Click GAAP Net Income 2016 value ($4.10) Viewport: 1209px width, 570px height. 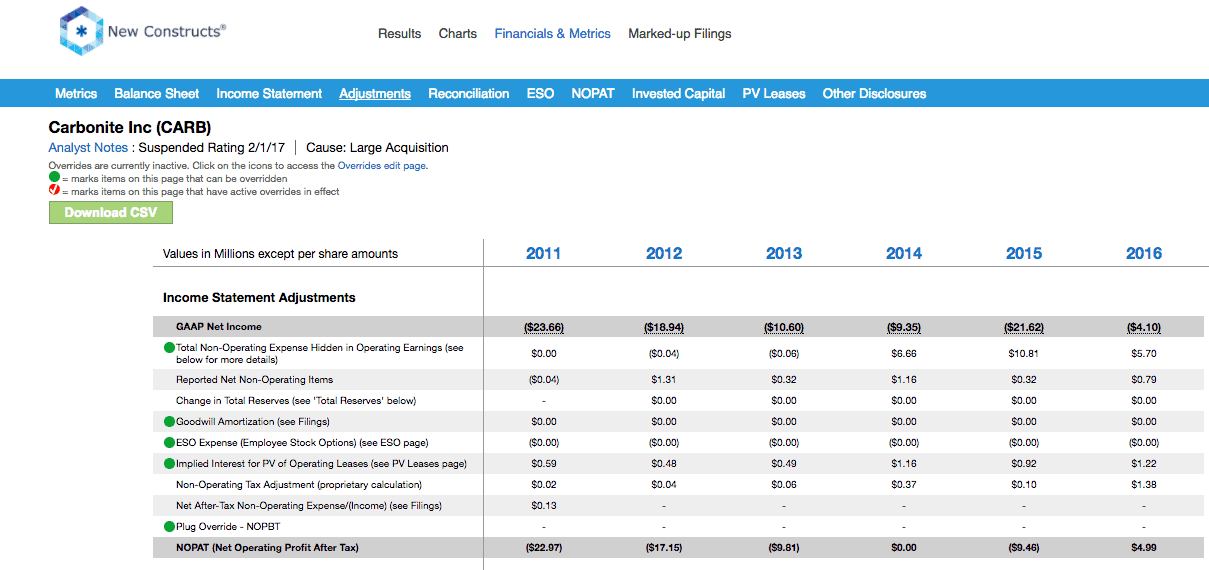(x=1144, y=327)
